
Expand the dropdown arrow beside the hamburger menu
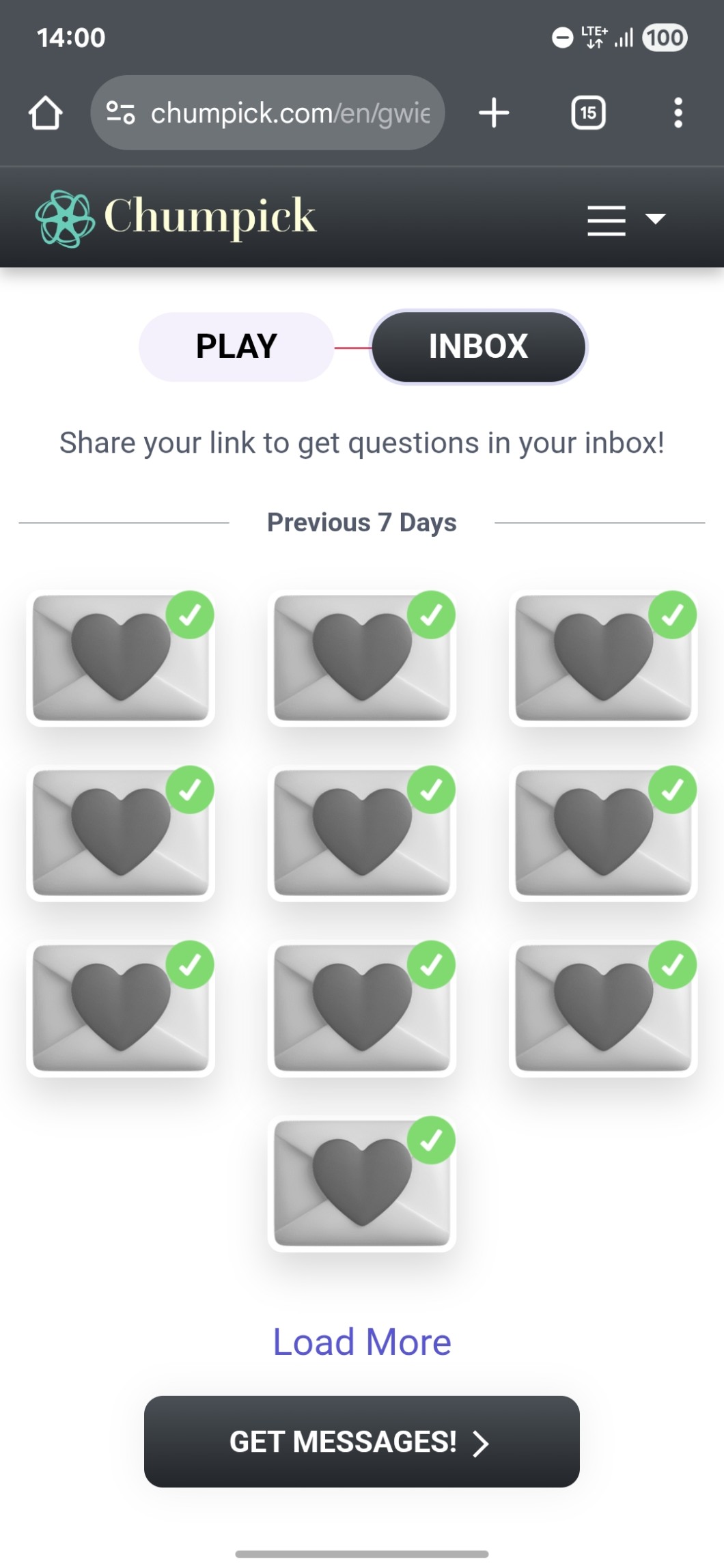coord(656,219)
